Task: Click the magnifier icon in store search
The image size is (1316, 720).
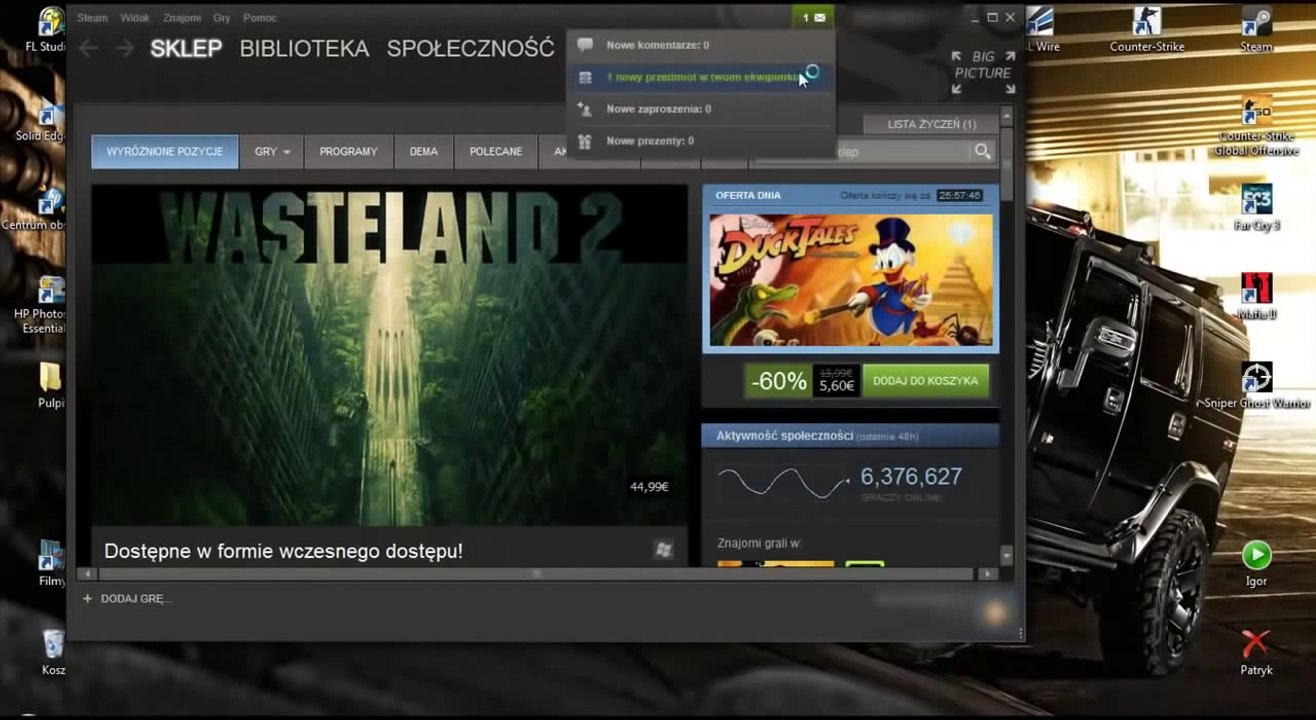Action: (x=983, y=151)
